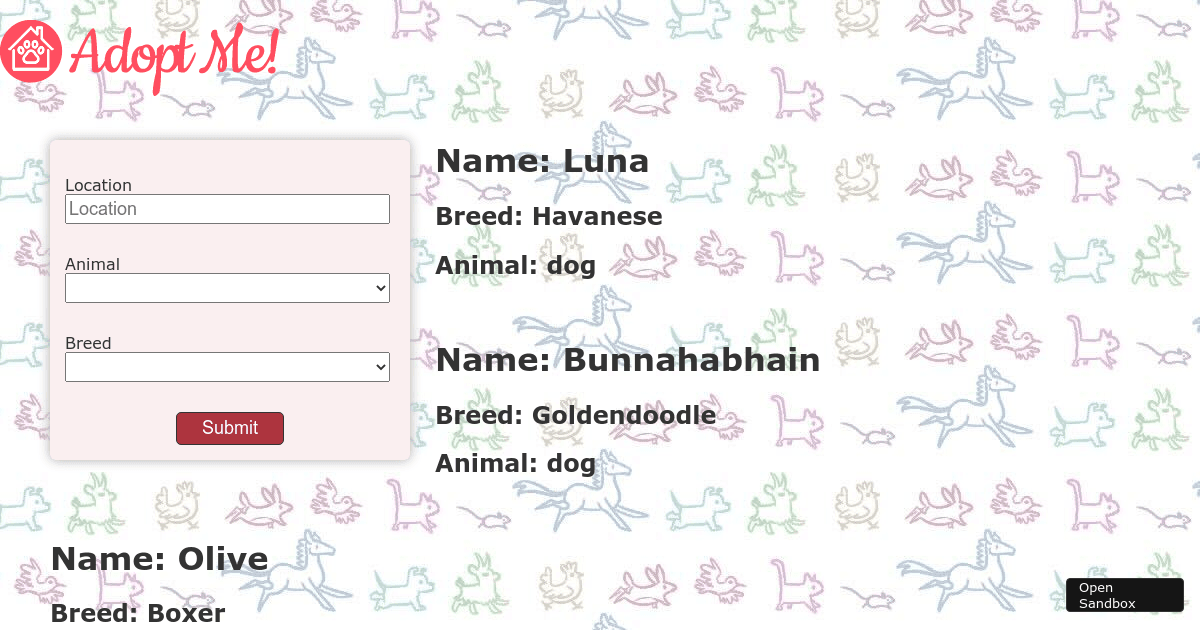Click Luna's Havanese breed line
This screenshot has height=630, width=1200.
point(548,217)
